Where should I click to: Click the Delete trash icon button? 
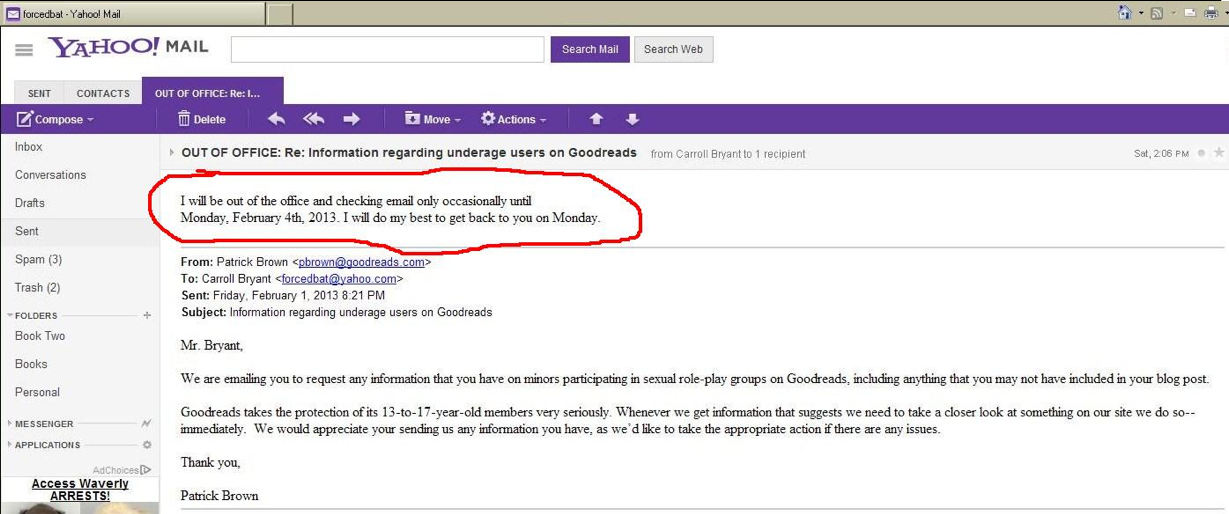point(202,119)
